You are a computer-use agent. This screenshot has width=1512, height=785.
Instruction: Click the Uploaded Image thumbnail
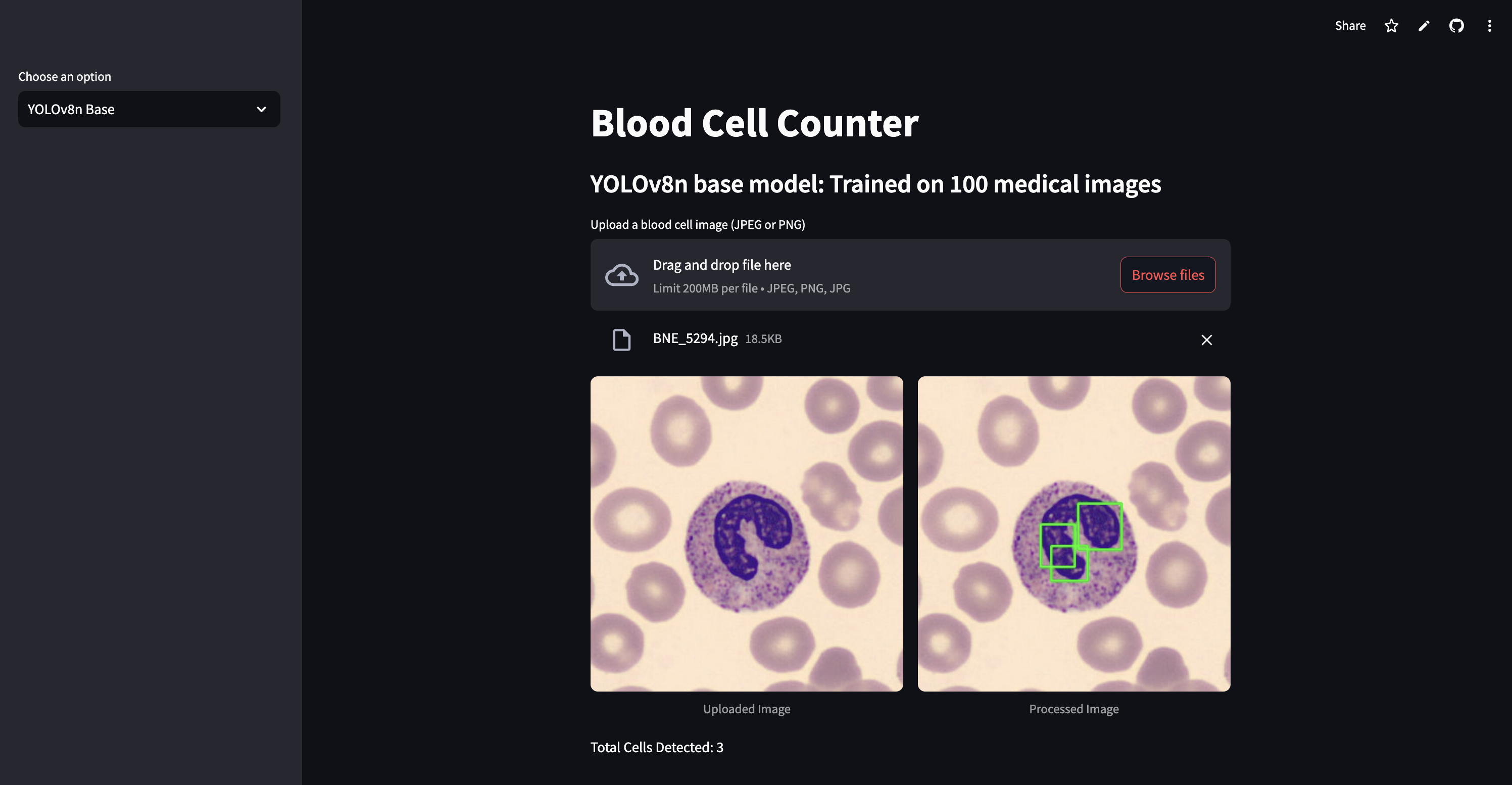pyautogui.click(x=746, y=533)
